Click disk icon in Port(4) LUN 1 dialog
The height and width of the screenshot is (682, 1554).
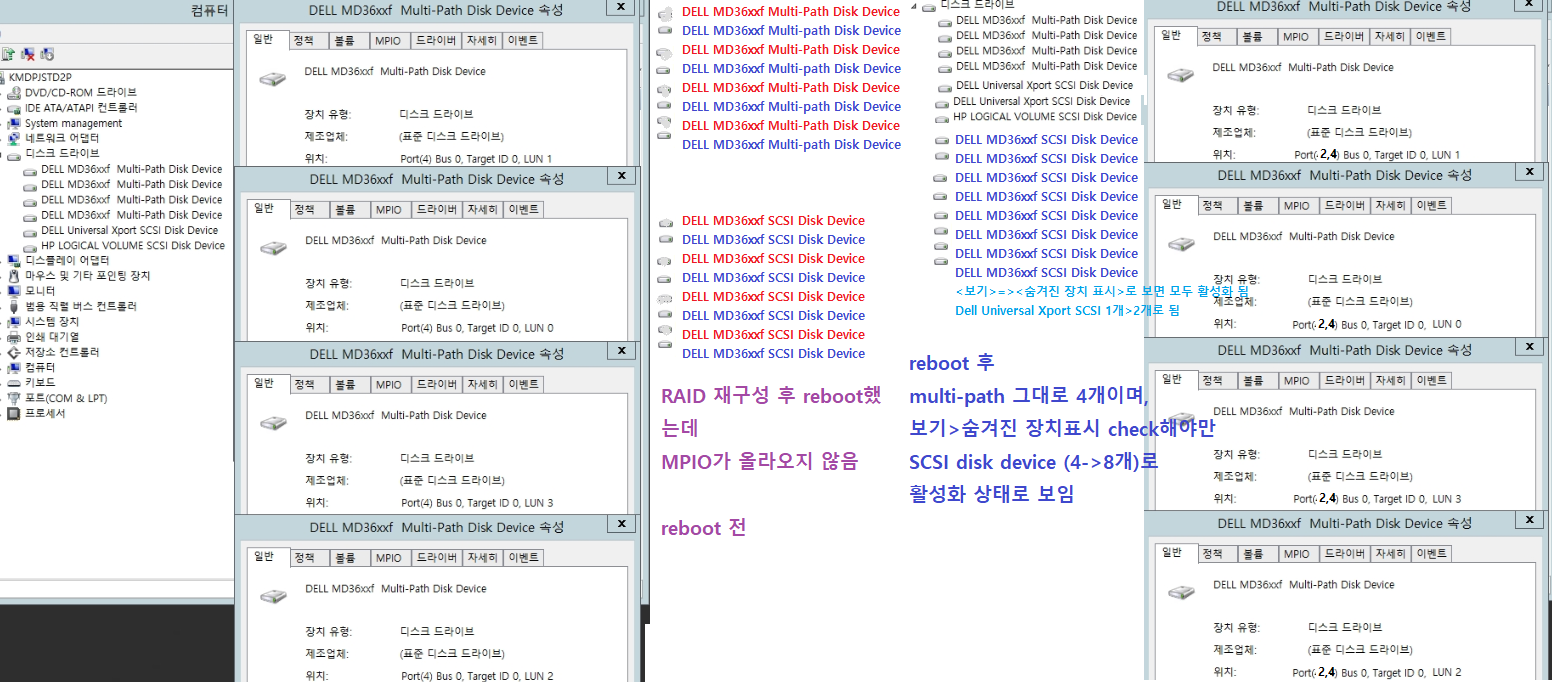click(272, 78)
